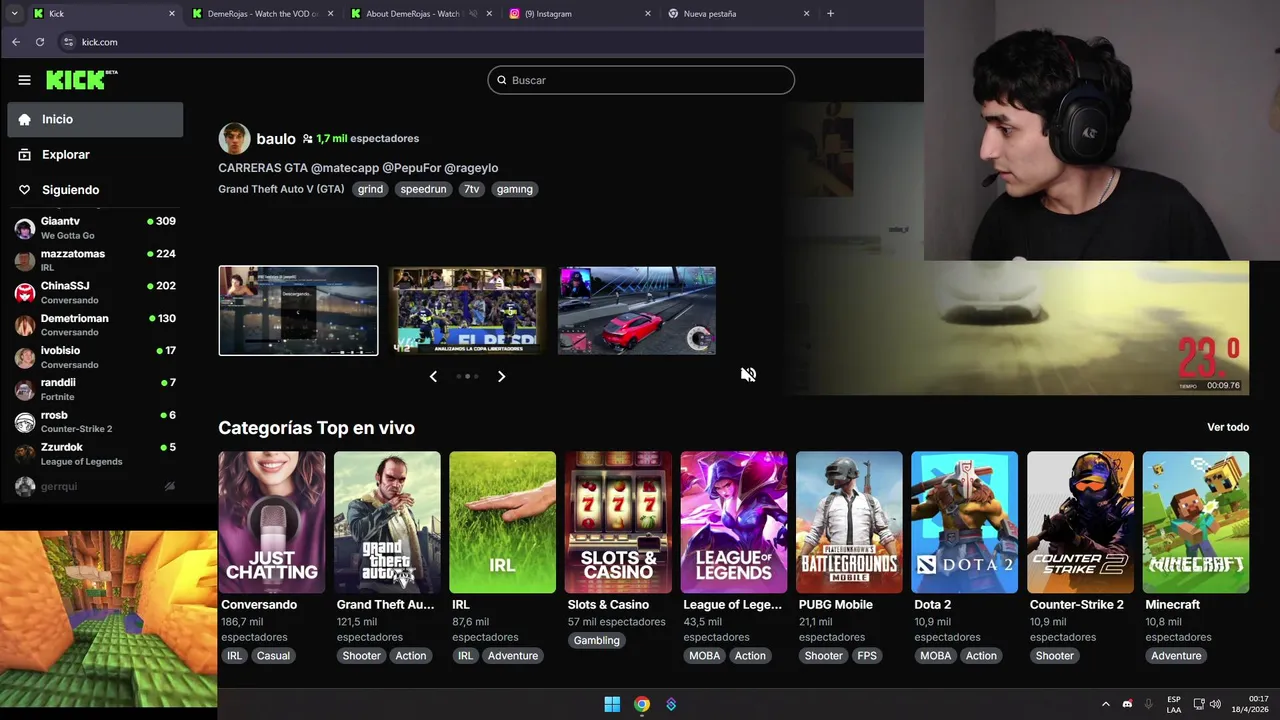
Task: Show hidden tray icons chevron
Action: coord(1105,704)
